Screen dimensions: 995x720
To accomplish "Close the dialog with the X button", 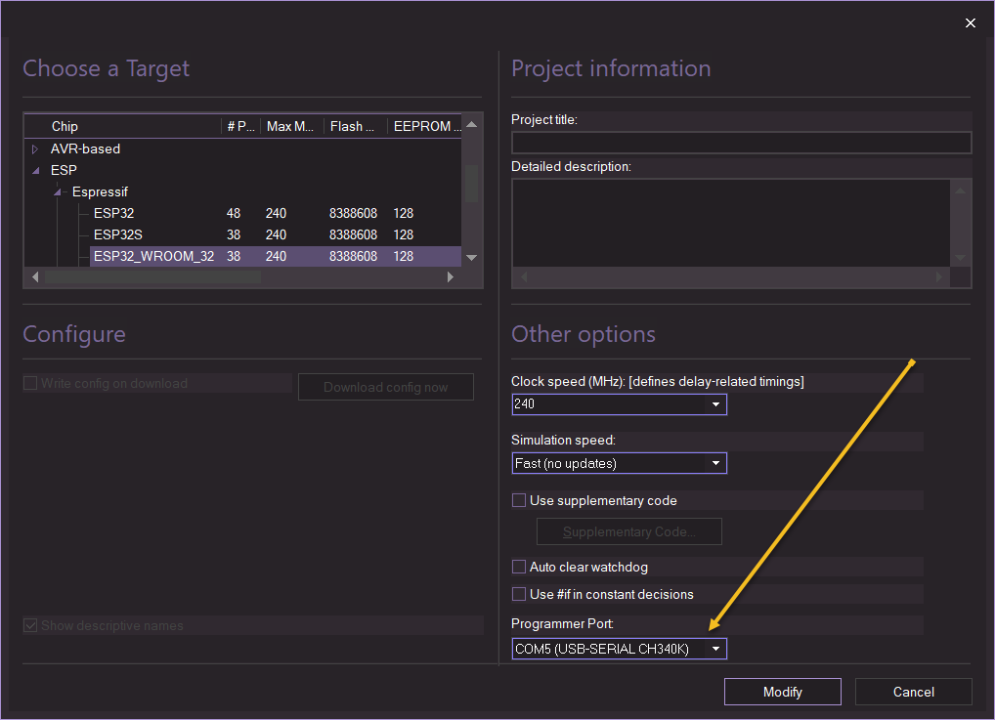I will coord(970,23).
